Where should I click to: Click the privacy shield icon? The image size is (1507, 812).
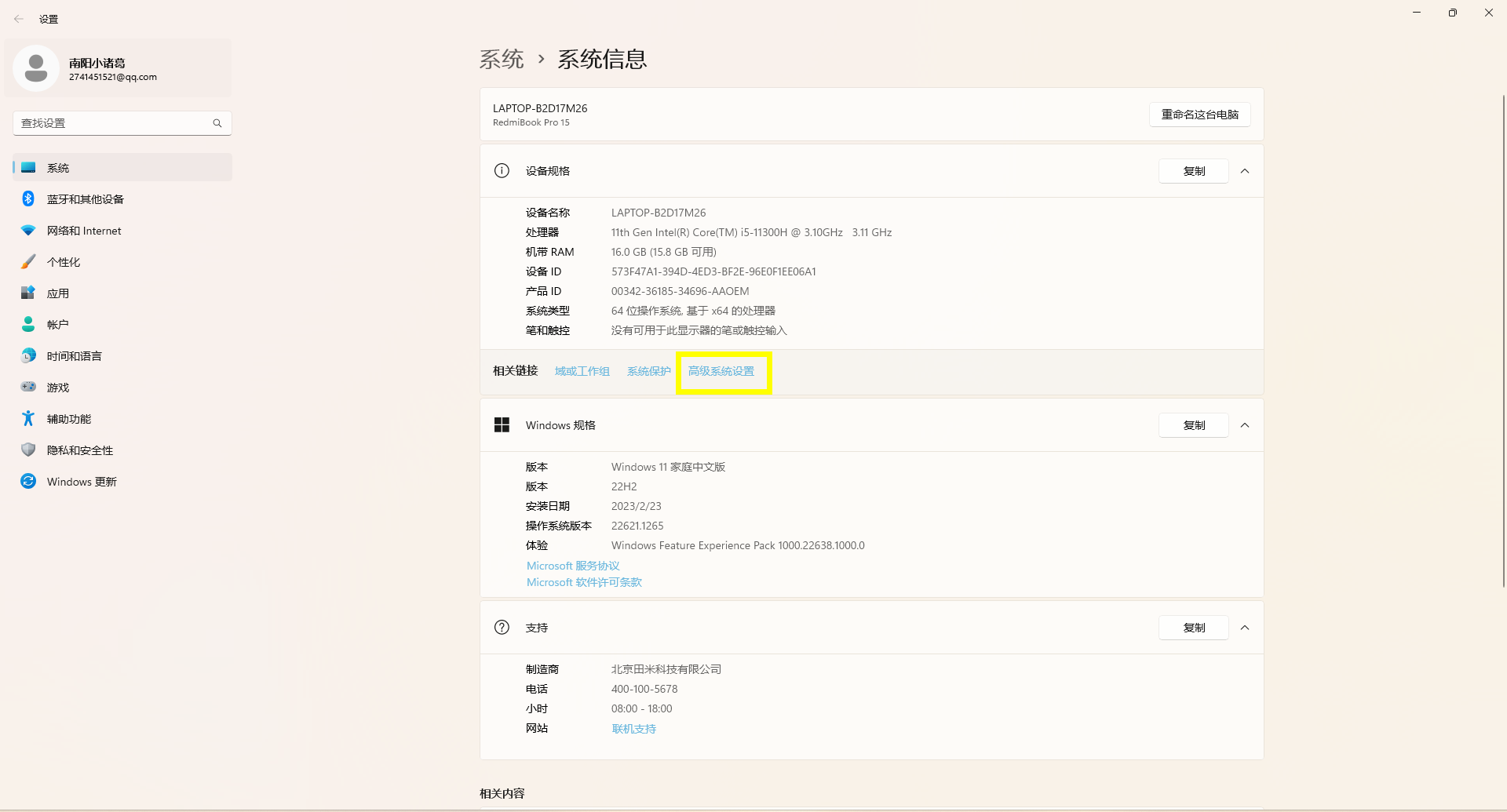(28, 450)
